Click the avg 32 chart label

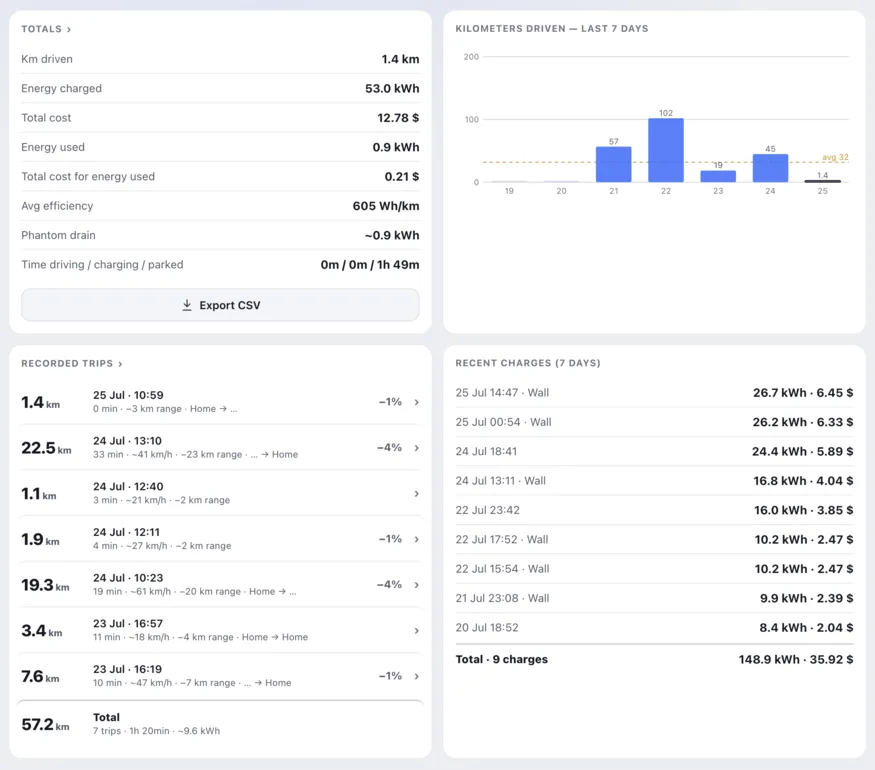[835, 157]
